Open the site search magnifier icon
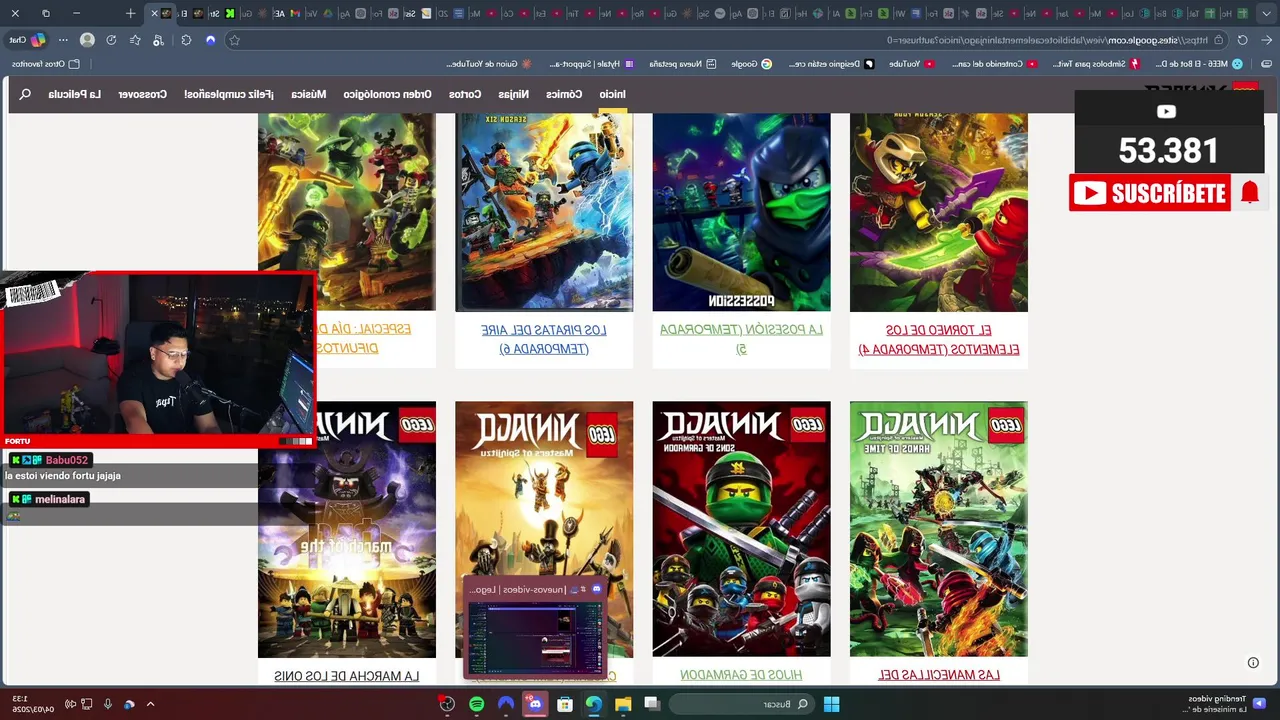Image resolution: width=1280 pixels, height=720 pixels. (25, 94)
